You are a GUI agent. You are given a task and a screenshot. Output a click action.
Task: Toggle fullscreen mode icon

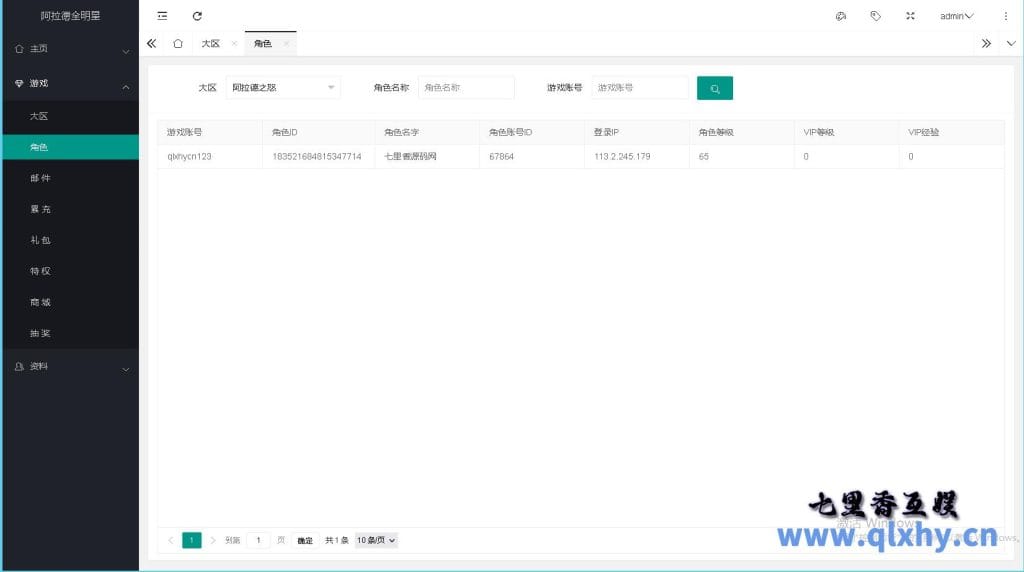[910, 16]
